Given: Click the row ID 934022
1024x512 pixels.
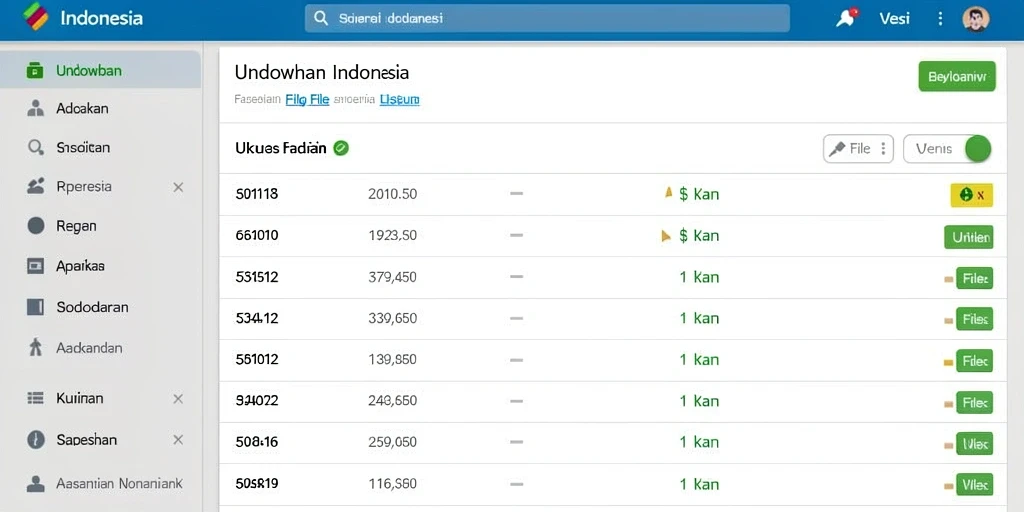Looking at the screenshot, I should click(x=257, y=400).
